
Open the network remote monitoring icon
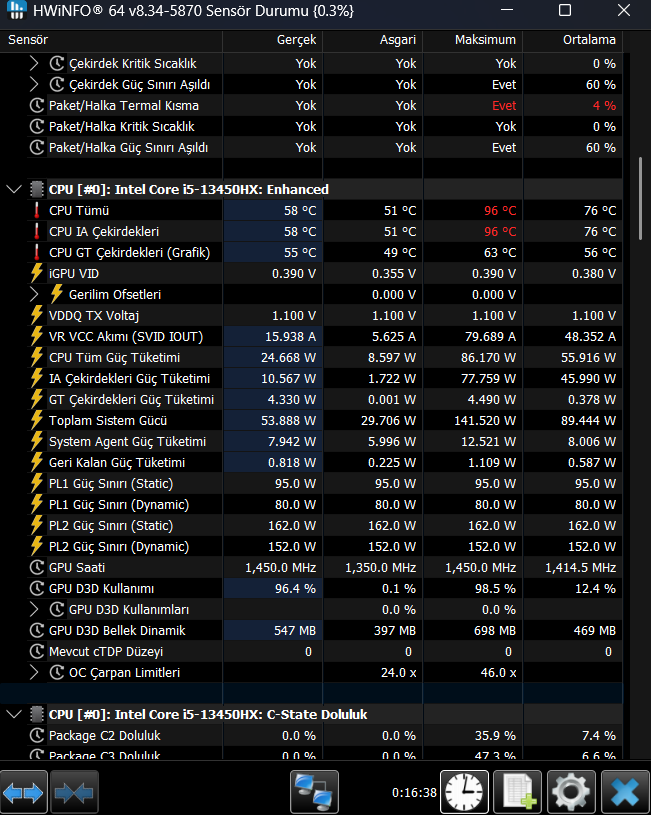pos(314,793)
